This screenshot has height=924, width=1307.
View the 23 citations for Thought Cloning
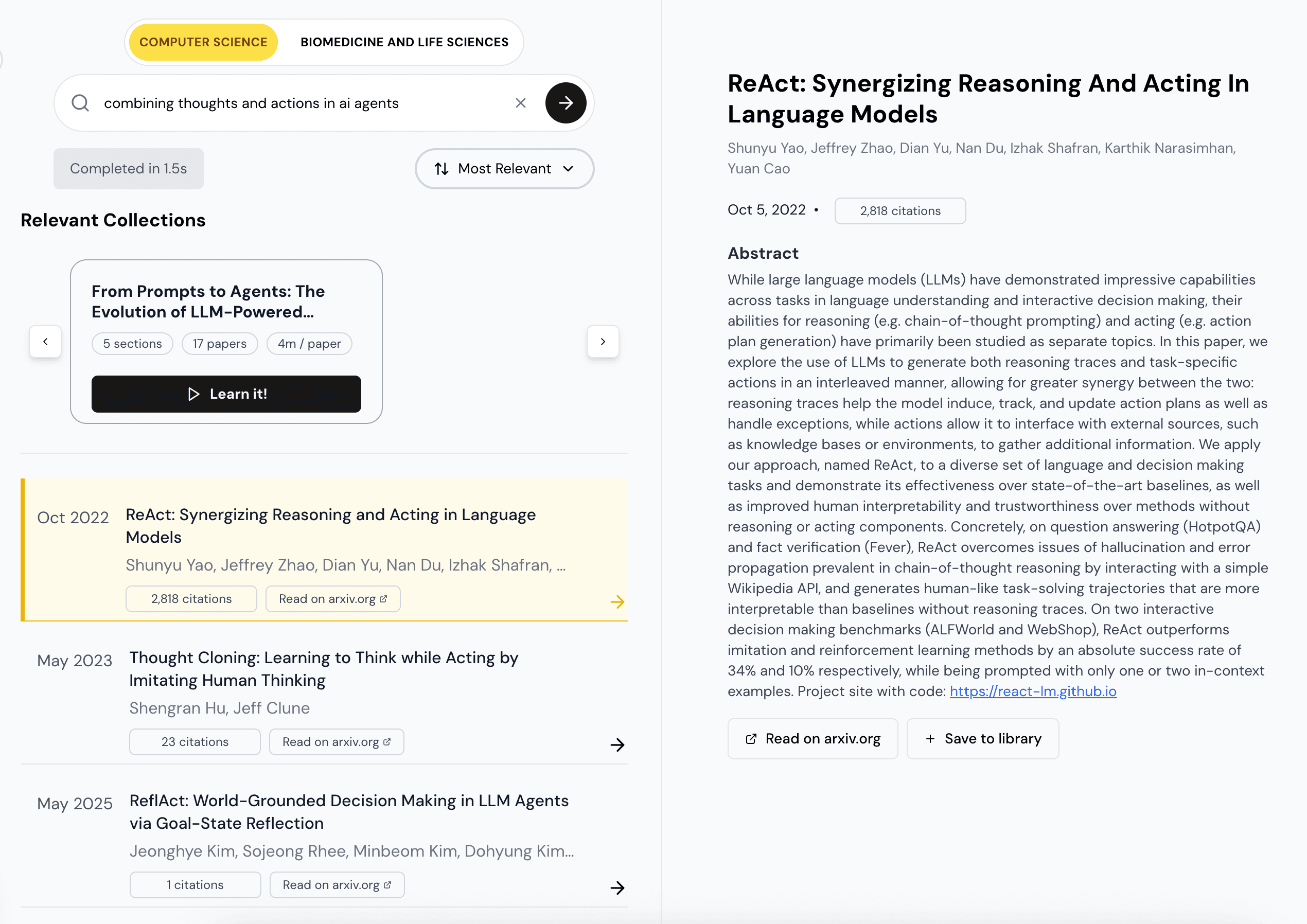pyautogui.click(x=195, y=742)
